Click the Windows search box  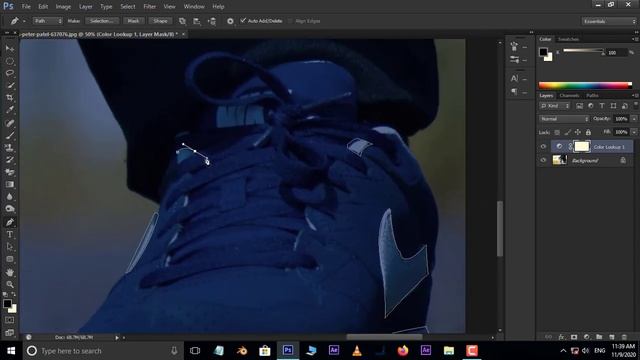click(102, 351)
